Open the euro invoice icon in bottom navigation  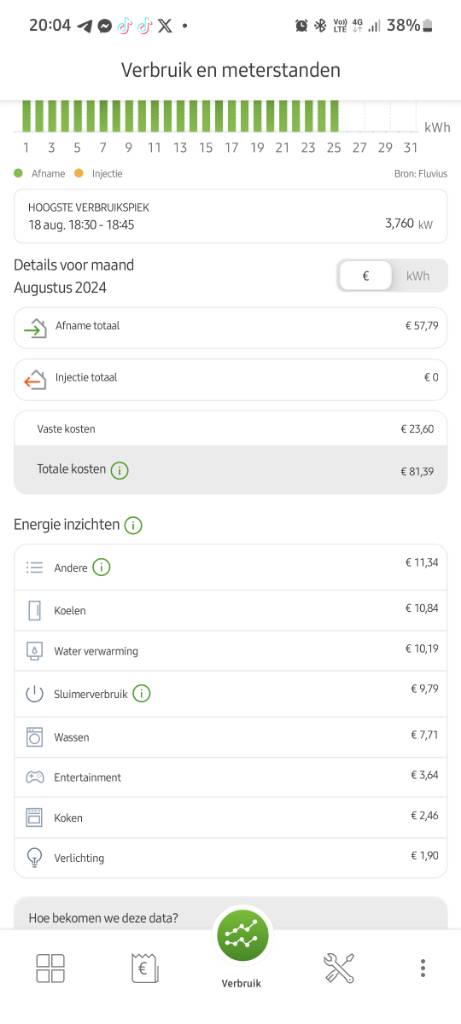[x=144, y=967]
